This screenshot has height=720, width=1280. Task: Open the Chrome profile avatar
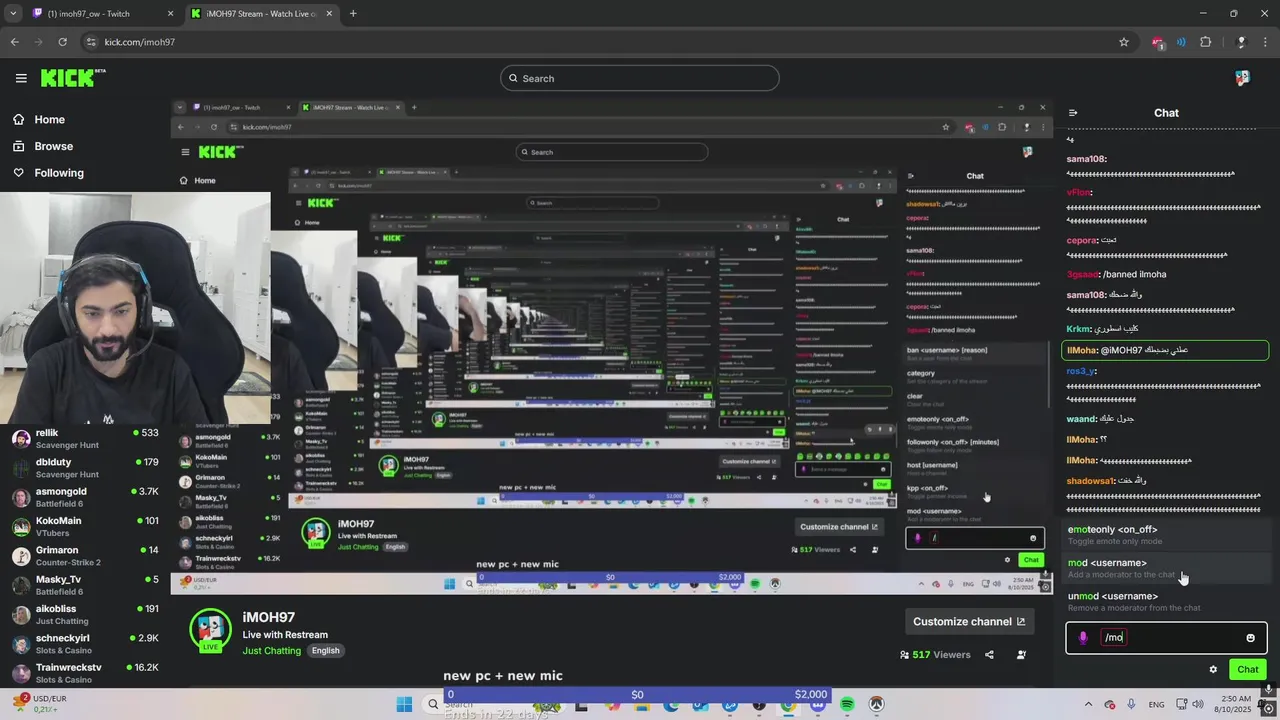point(1241,42)
